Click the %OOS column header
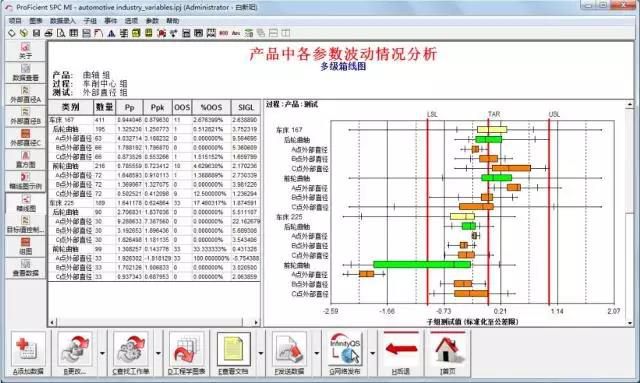Screen dimensions: 640x383 coord(211,107)
